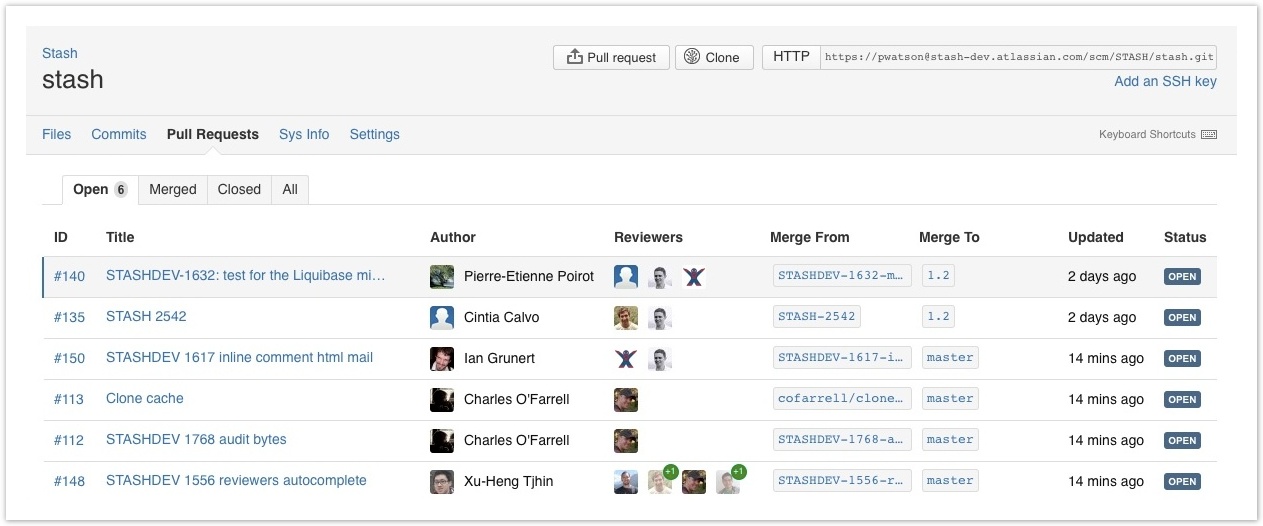
Task: Click first reviewer avatar in #150 row
Action: pyautogui.click(x=626, y=359)
